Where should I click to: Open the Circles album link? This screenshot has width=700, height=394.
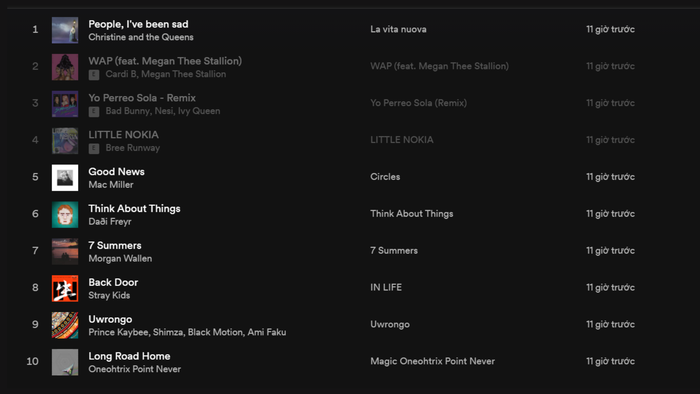pos(385,177)
